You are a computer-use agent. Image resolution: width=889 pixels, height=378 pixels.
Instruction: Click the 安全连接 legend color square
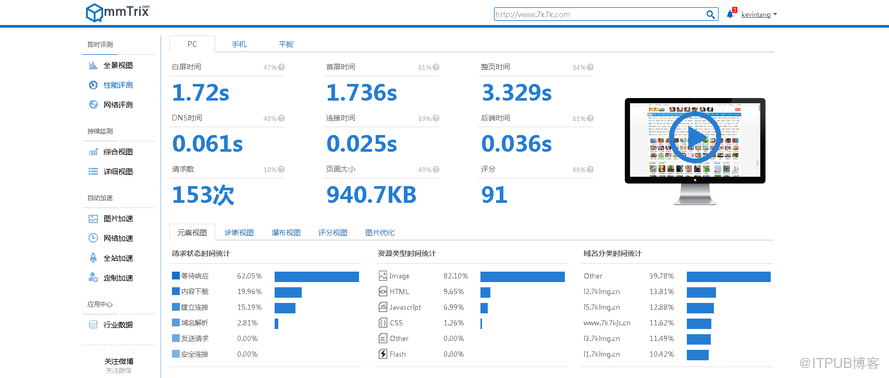point(176,354)
